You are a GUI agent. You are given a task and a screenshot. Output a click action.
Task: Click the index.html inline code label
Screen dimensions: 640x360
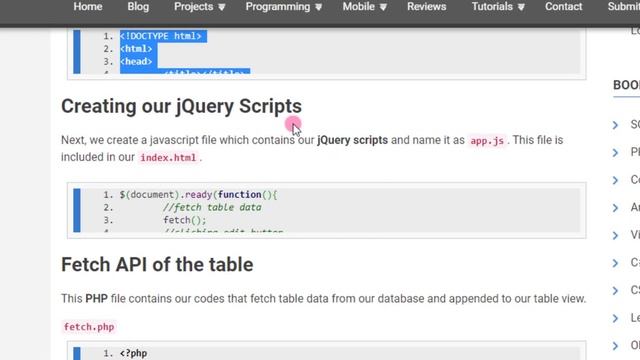coord(168,158)
